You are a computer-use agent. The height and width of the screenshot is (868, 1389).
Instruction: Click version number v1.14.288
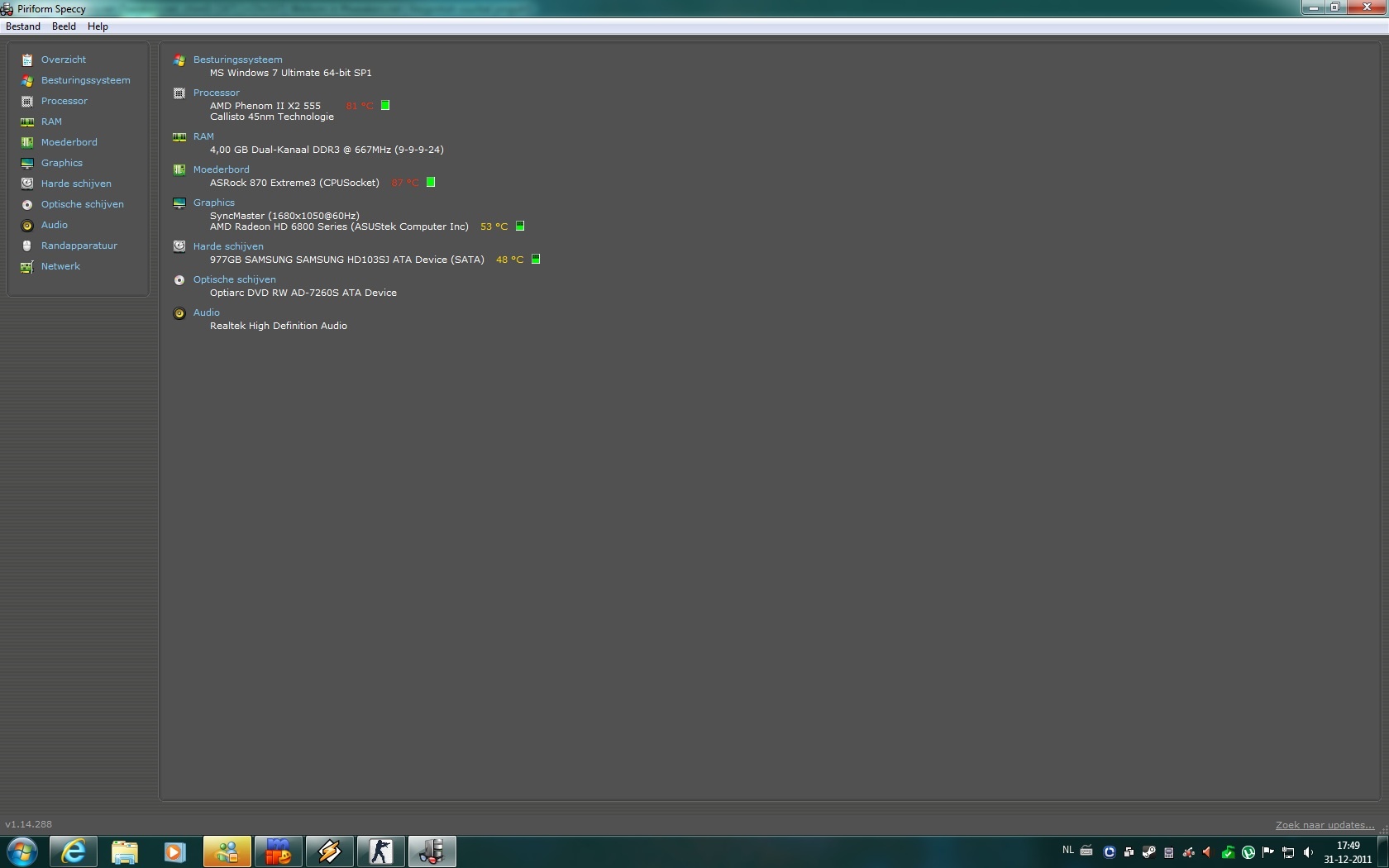[28, 824]
